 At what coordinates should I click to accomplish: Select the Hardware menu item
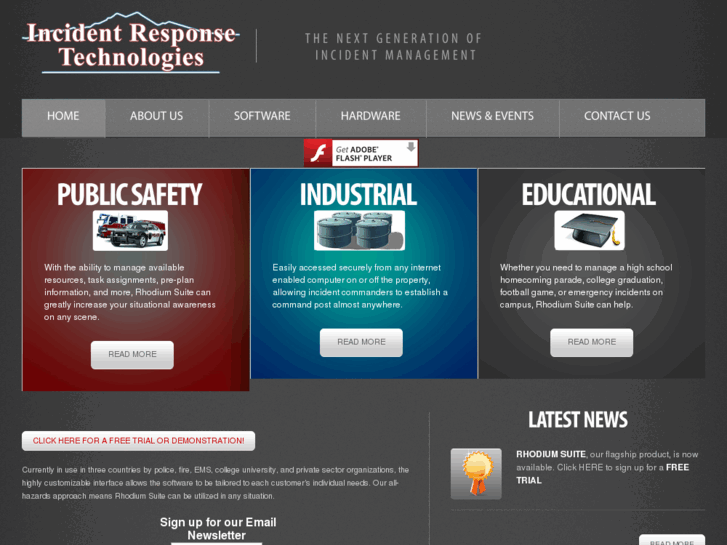[x=370, y=118]
